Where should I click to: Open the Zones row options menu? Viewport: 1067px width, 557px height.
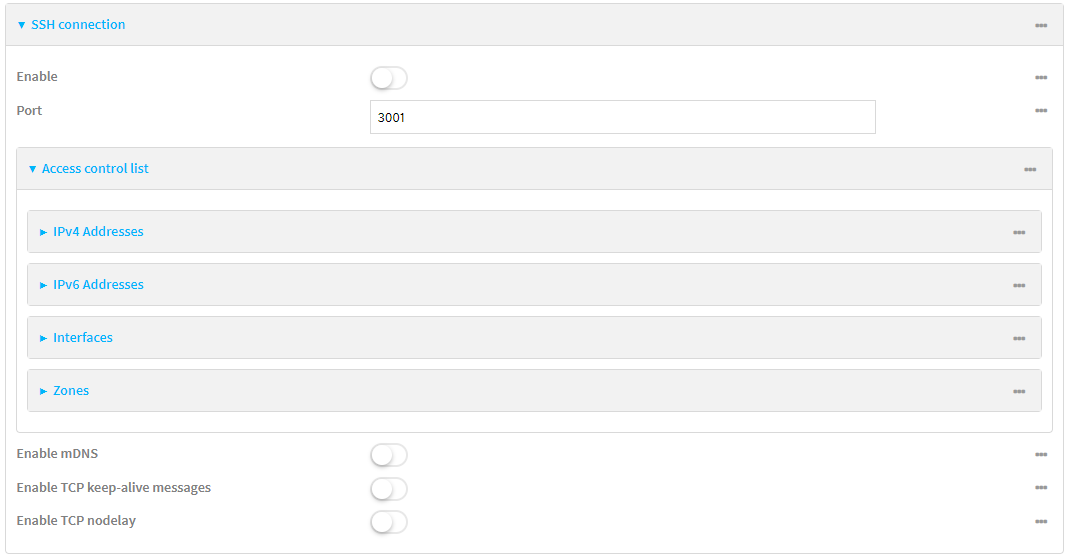click(x=1019, y=391)
